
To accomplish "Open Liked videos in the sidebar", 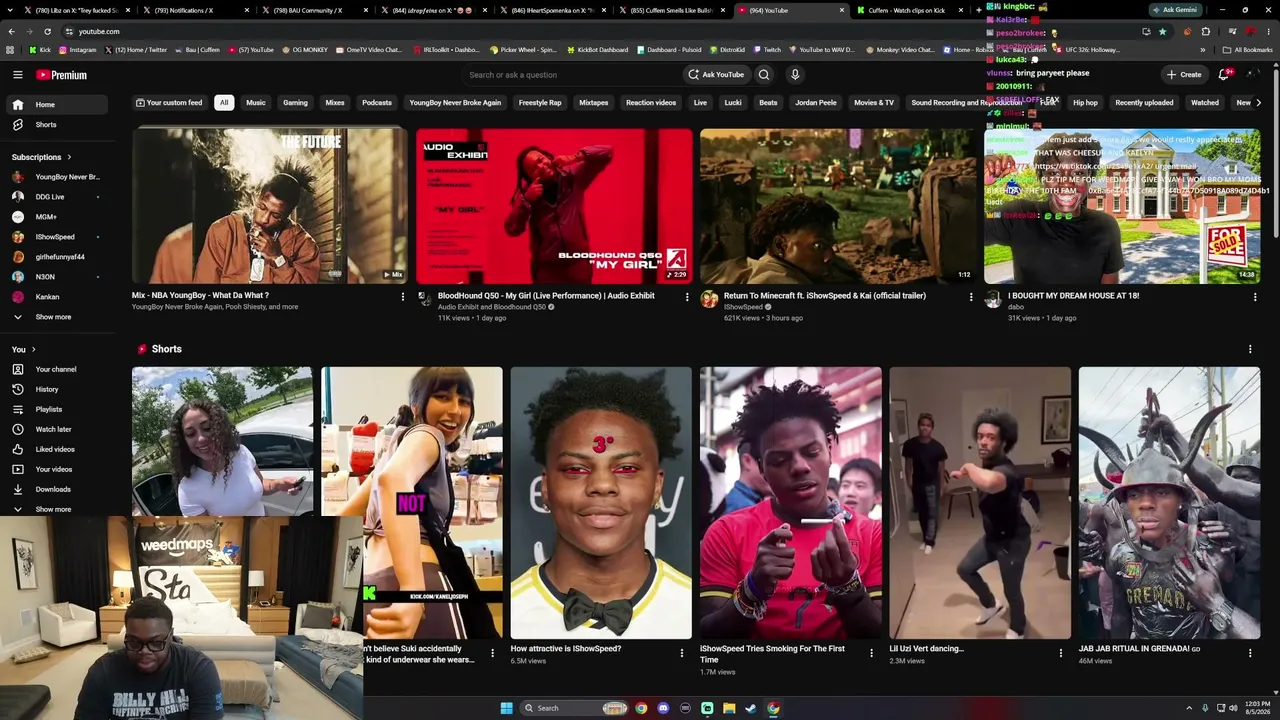I will 56,449.
